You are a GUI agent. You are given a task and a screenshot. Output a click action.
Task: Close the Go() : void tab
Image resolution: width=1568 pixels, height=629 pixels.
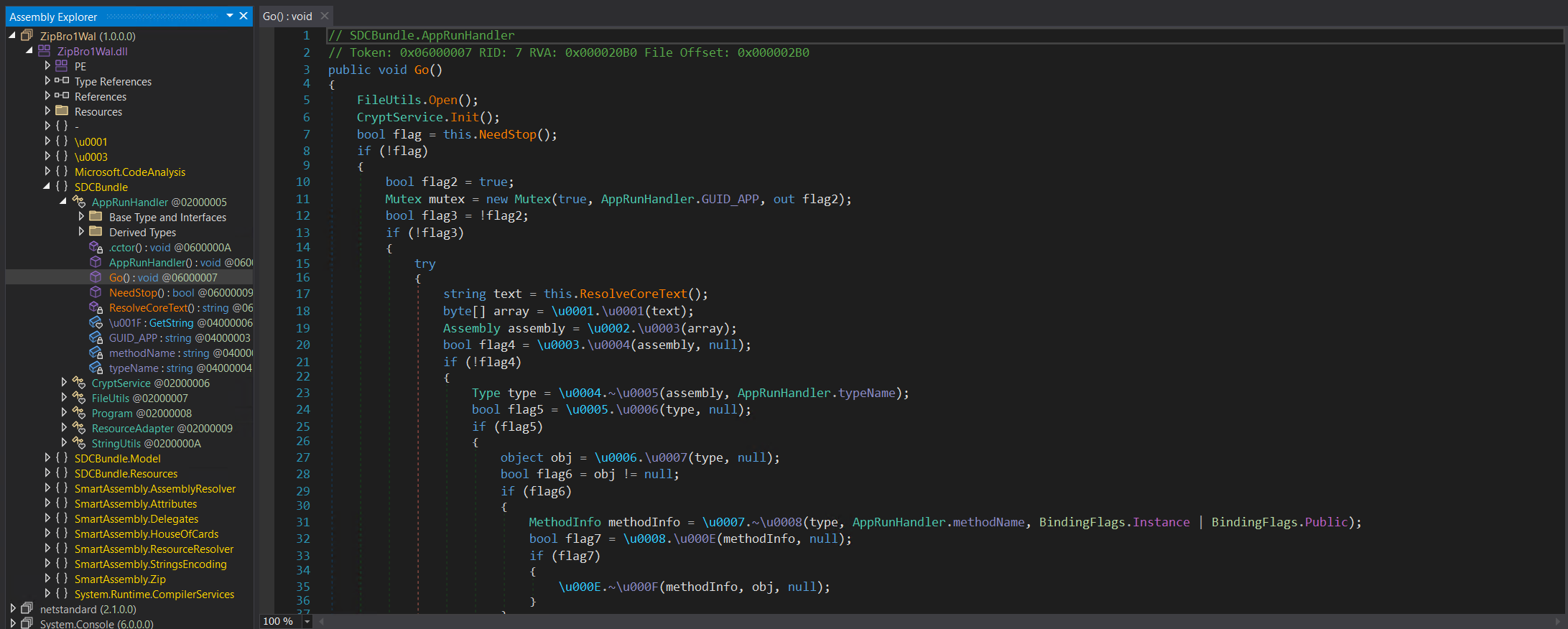[x=325, y=16]
